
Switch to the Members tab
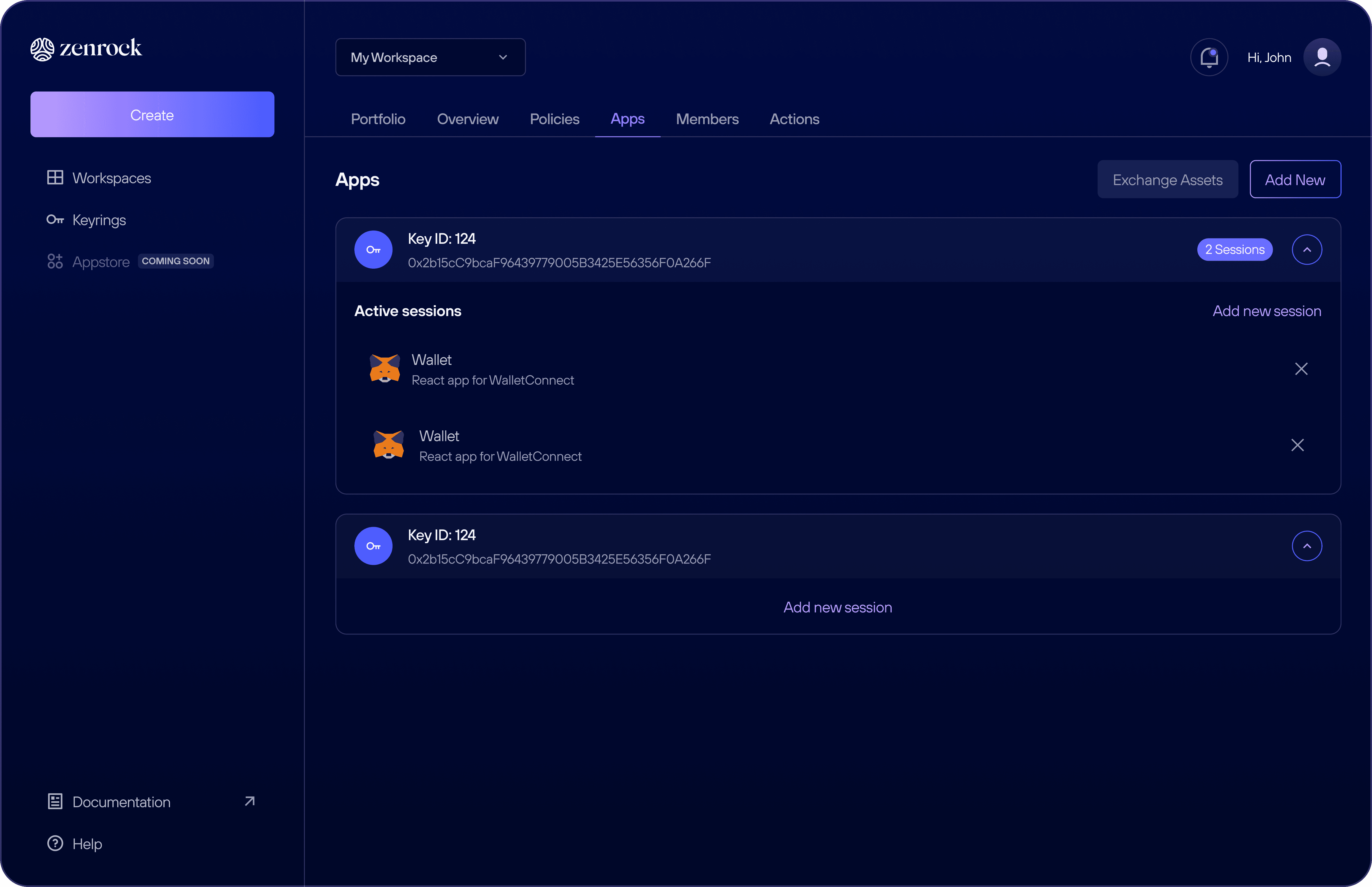click(707, 119)
